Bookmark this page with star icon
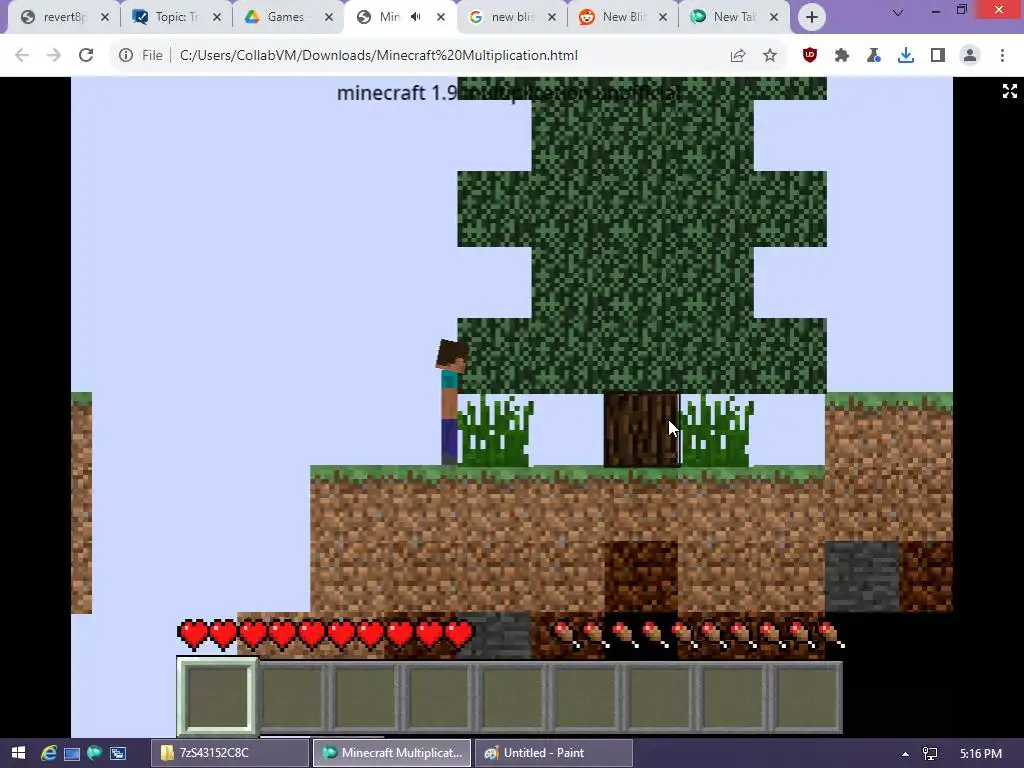 (770, 56)
